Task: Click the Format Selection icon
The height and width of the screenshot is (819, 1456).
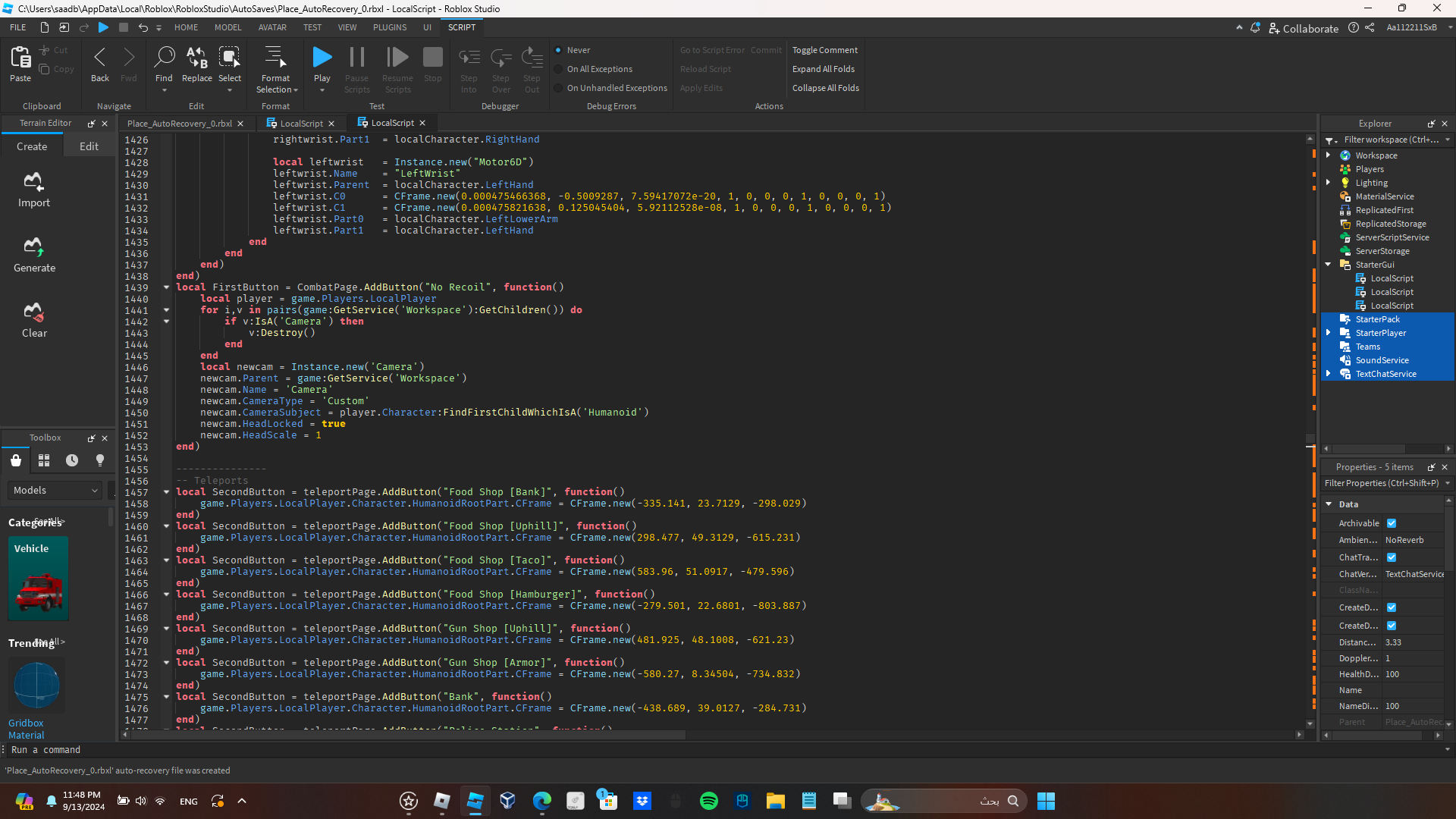Action: [275, 58]
